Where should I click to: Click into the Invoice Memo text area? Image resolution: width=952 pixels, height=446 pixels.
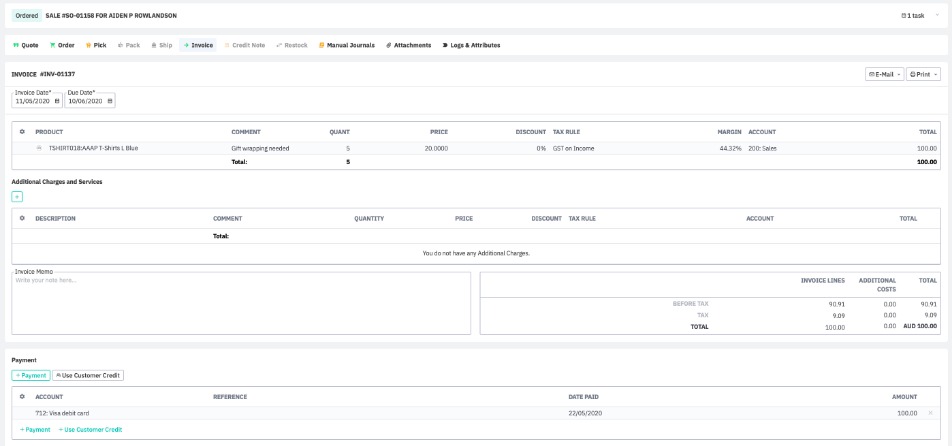[240, 305]
